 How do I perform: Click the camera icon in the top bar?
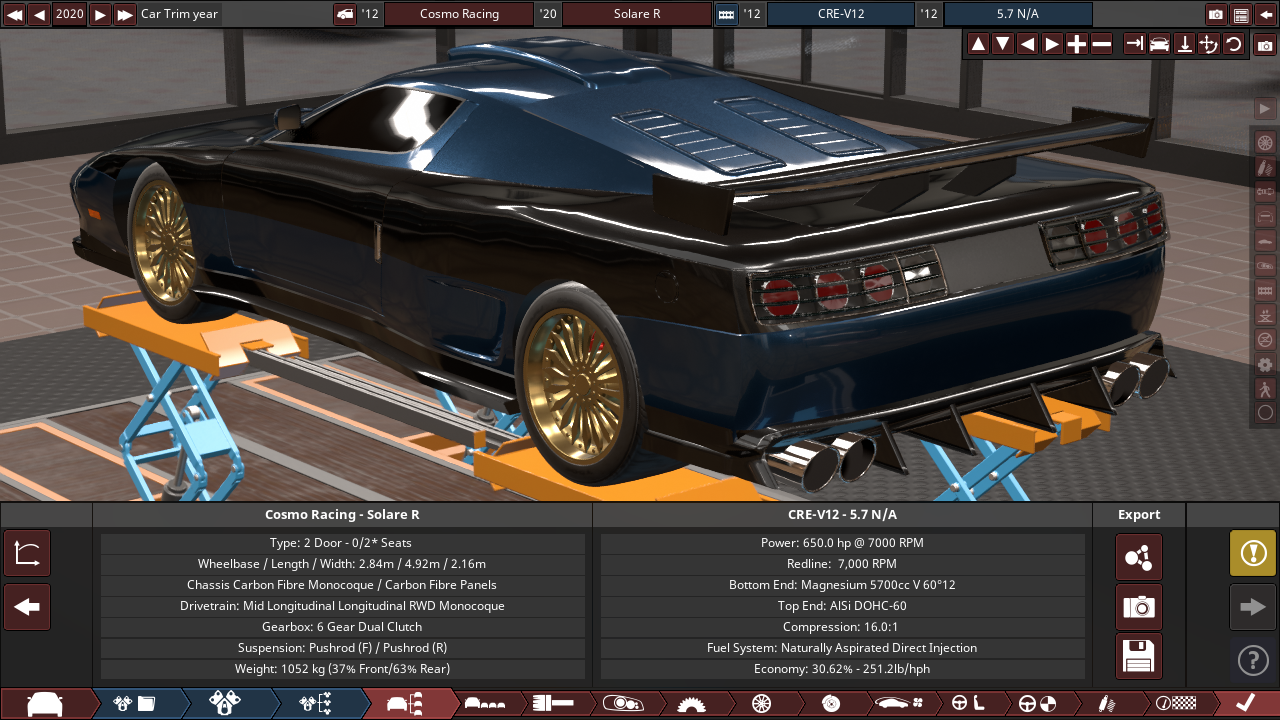click(1216, 14)
